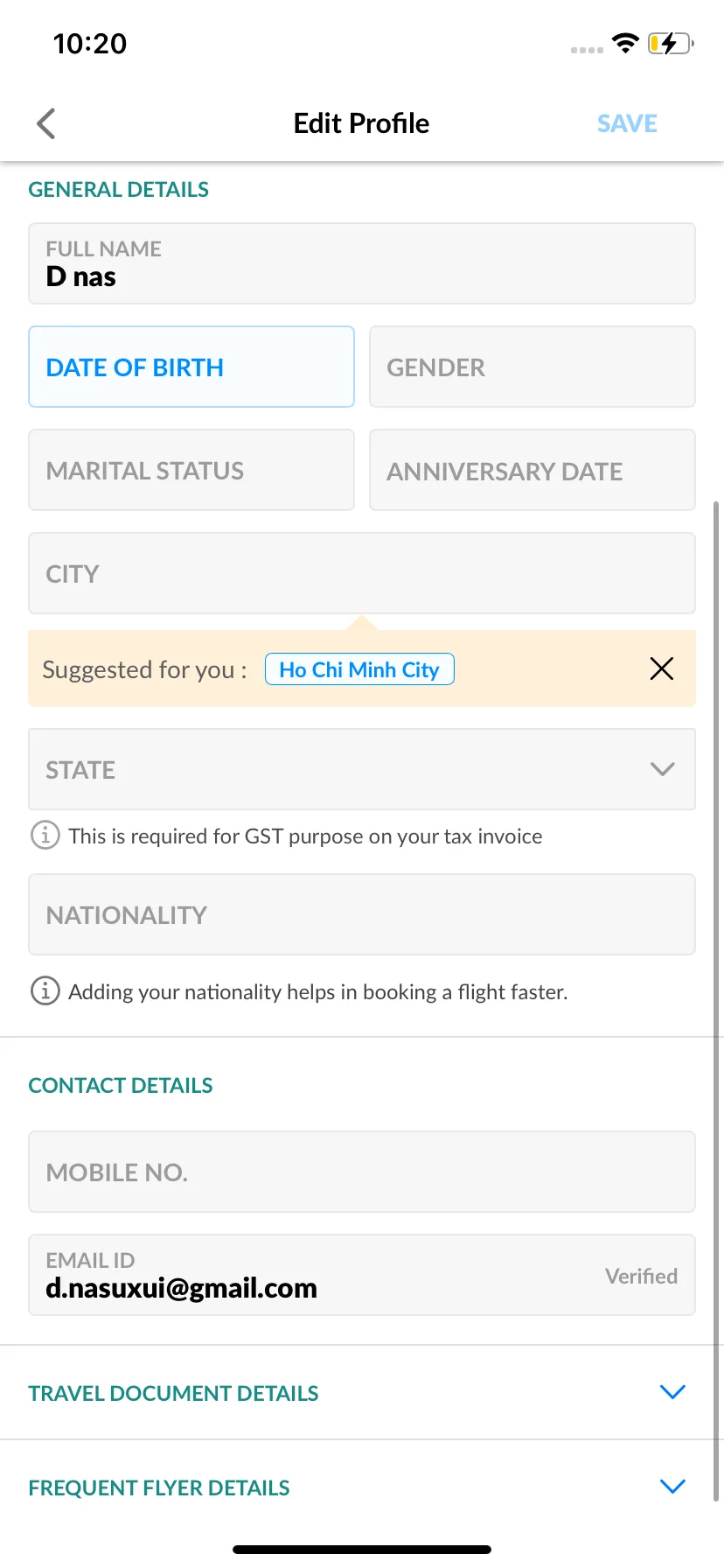Save the profile changes
Viewport: 724px width, 1568px height.
pos(627,123)
